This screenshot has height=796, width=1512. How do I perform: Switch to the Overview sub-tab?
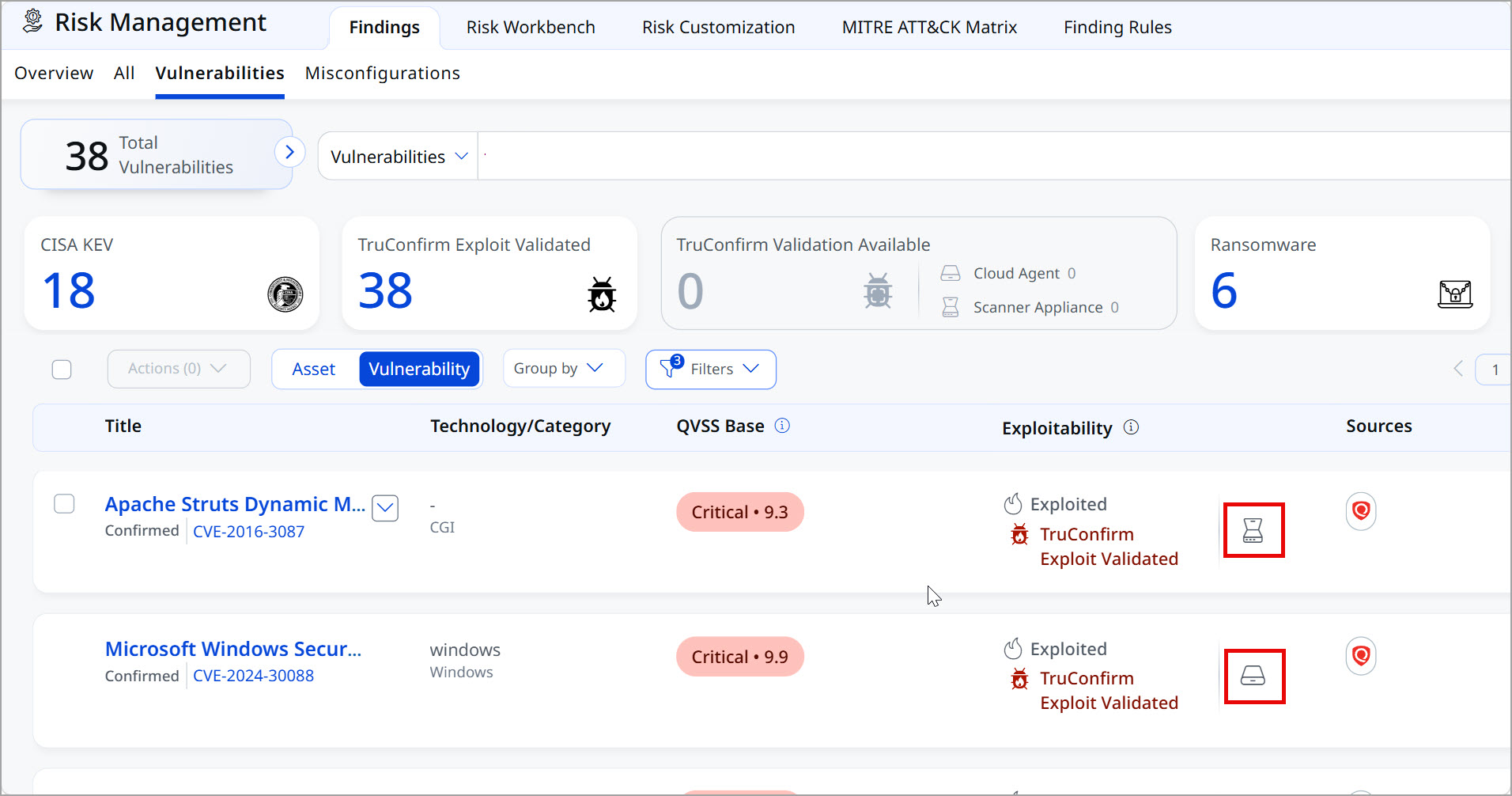(54, 74)
